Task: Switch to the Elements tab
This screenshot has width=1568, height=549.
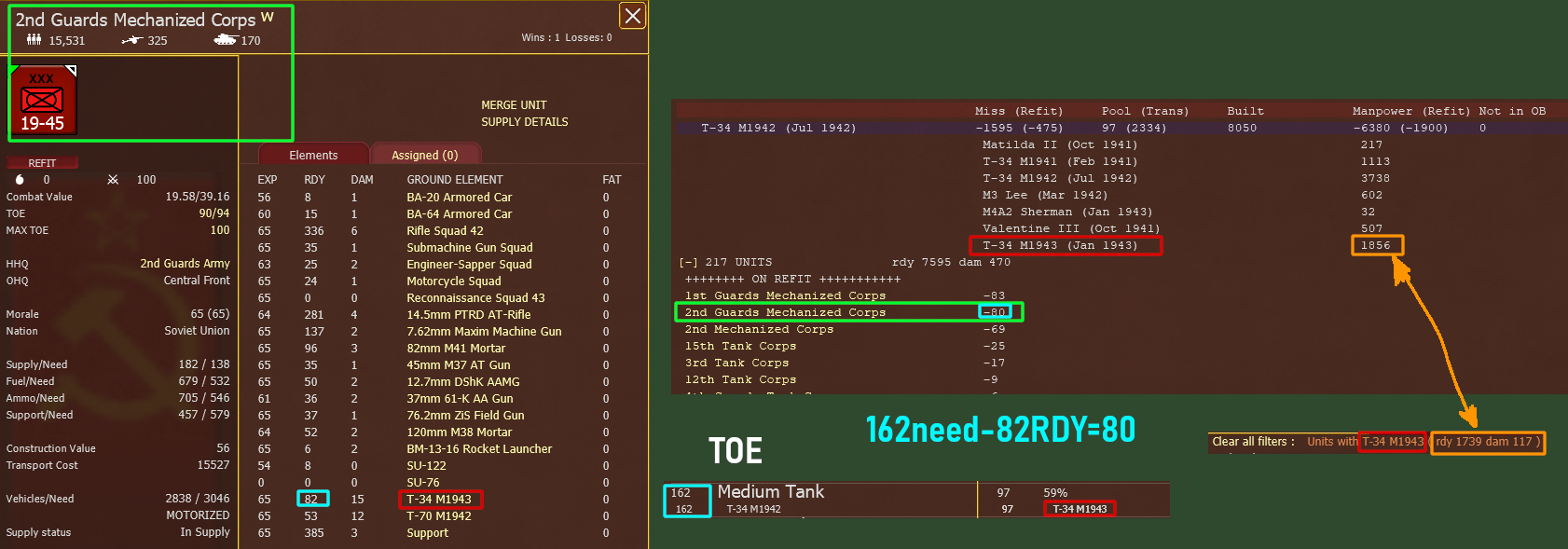Action: coord(313,155)
